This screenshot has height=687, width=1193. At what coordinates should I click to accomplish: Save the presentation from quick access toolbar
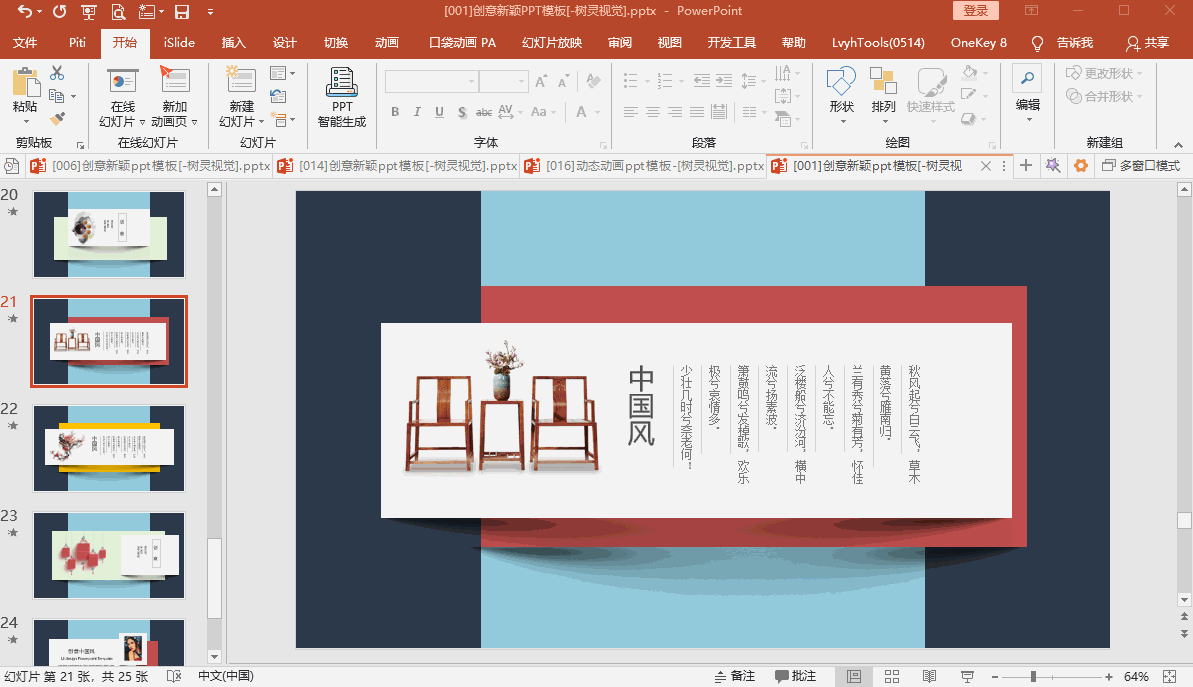(182, 12)
